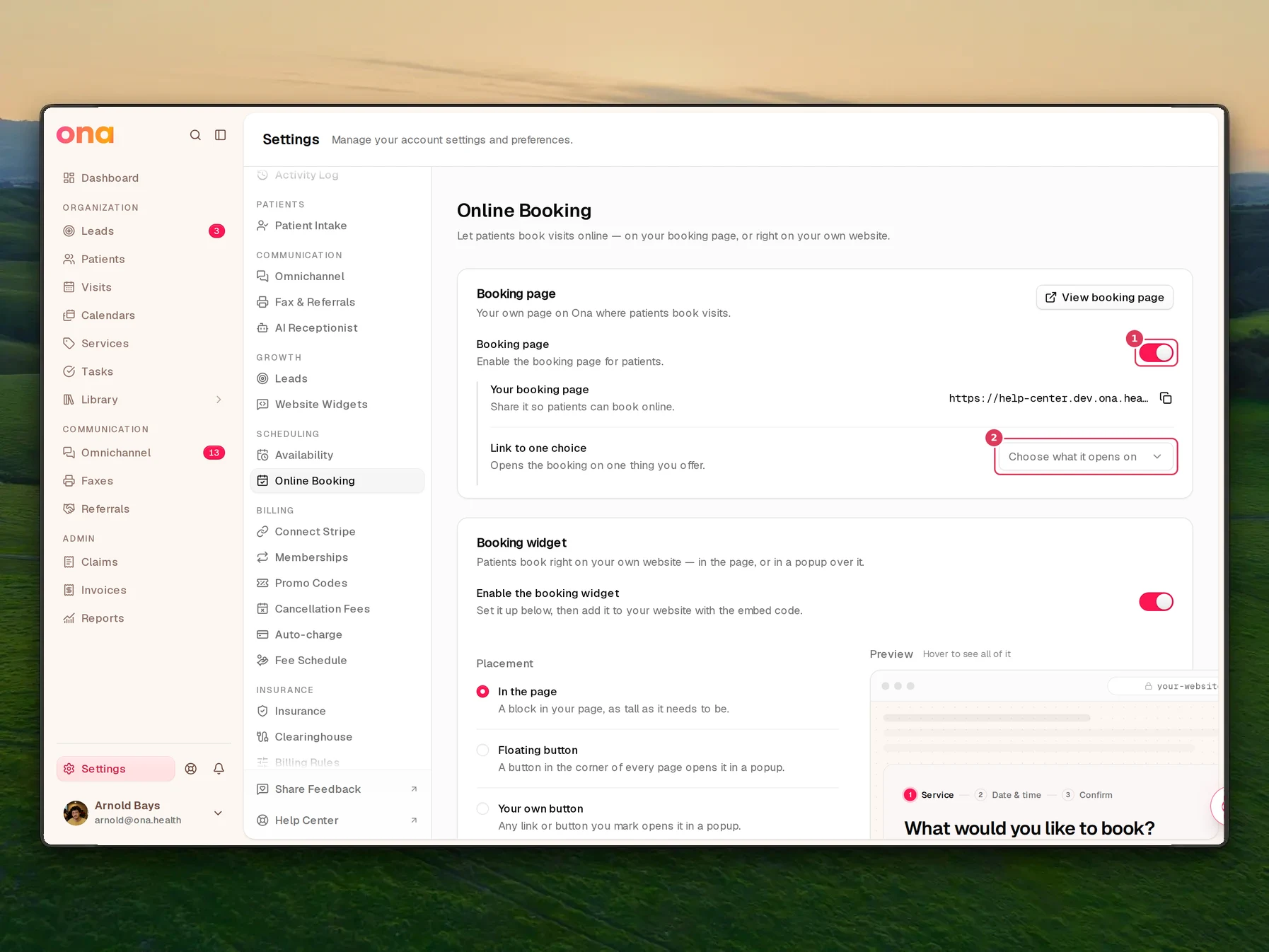Open the notifications bell icon
The image size is (1269, 952).
219,769
